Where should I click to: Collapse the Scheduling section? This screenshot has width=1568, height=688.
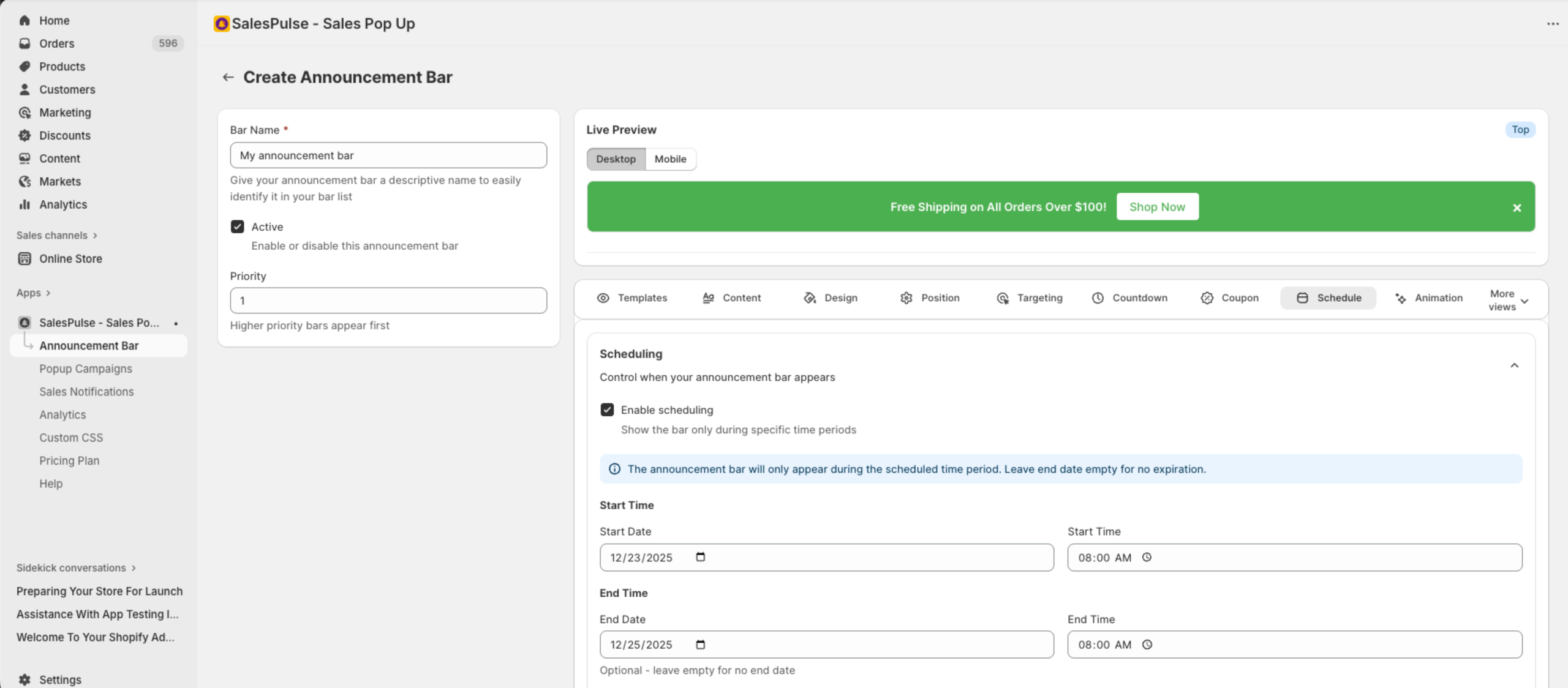pyautogui.click(x=1515, y=365)
